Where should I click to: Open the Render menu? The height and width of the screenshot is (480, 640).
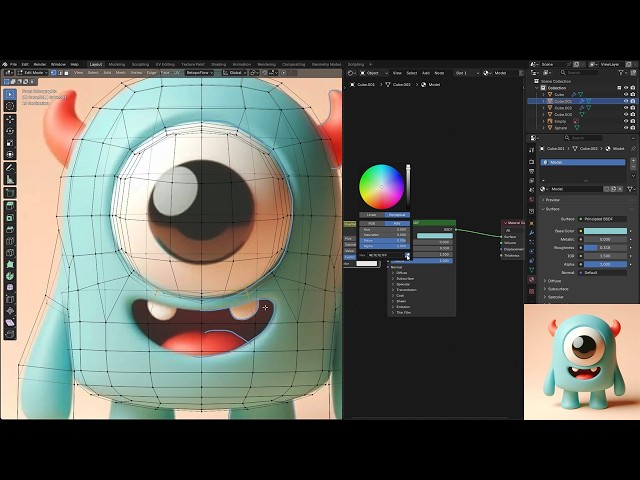40,64
